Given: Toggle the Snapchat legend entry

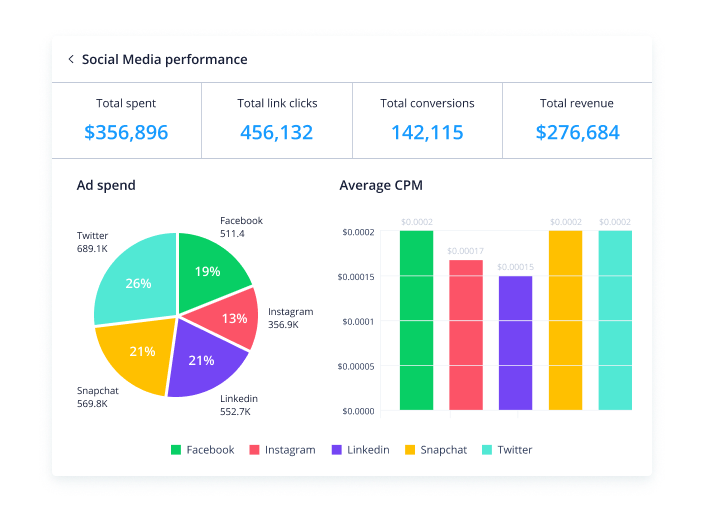Looking at the screenshot, I should [x=435, y=450].
